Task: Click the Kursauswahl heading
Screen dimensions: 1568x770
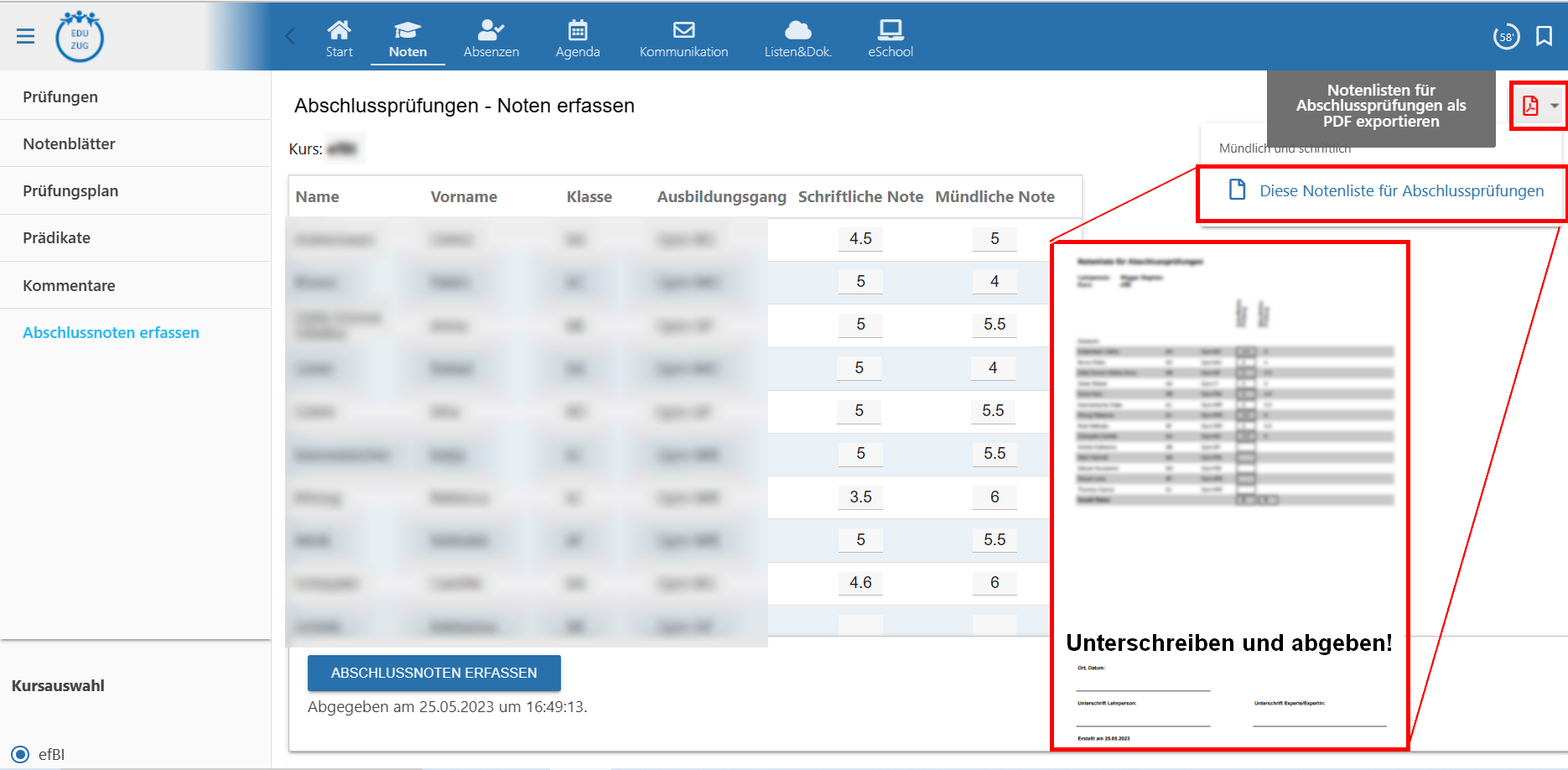Action: [58, 685]
